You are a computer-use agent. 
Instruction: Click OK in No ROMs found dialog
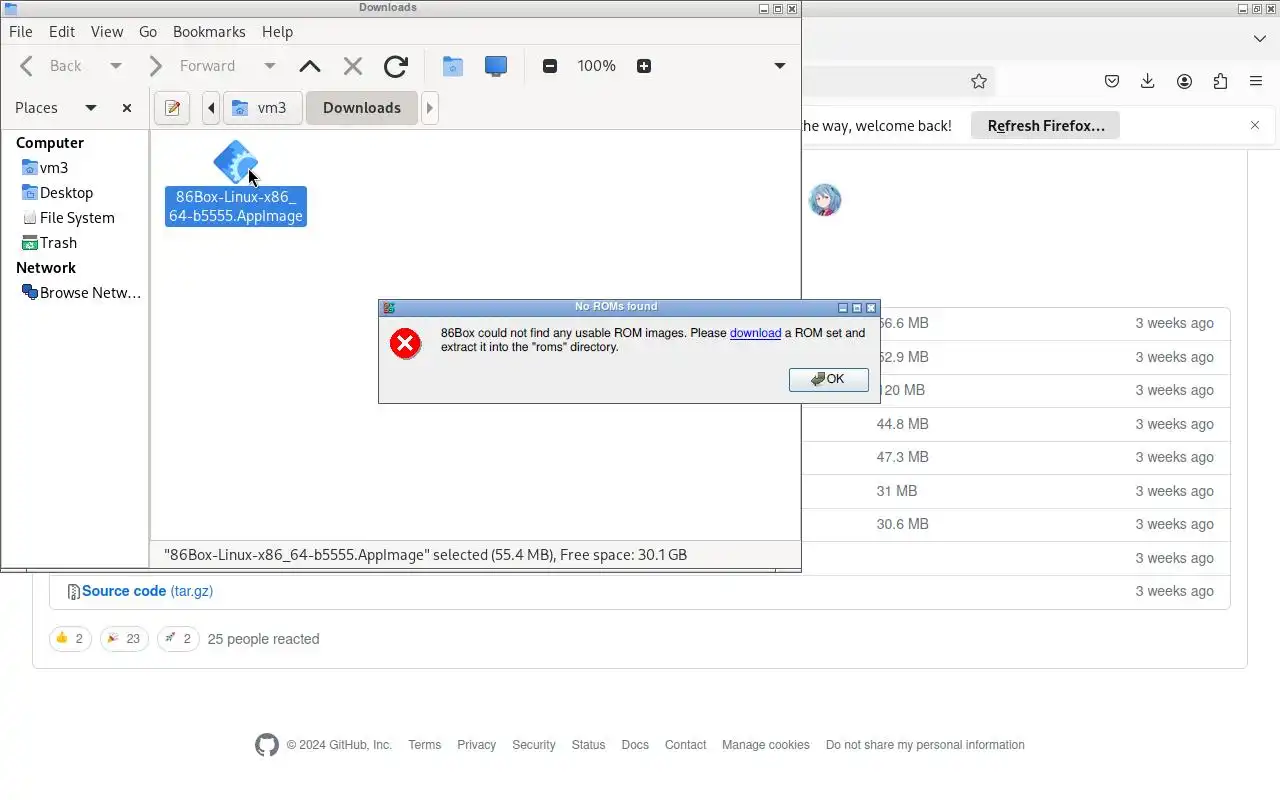(x=829, y=379)
